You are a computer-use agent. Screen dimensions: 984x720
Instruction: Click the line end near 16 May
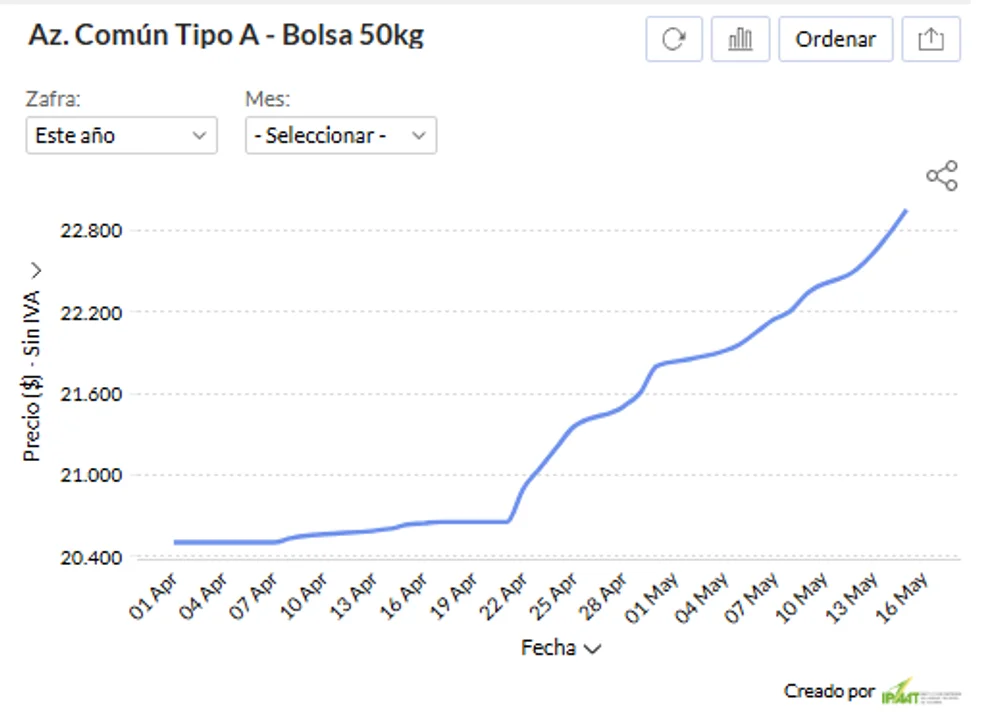(905, 211)
